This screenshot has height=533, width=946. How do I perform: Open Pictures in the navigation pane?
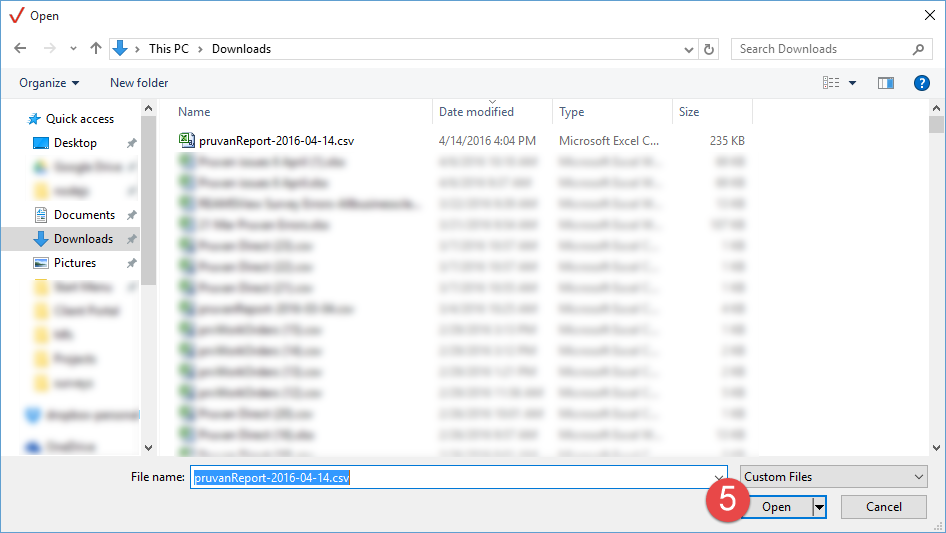[75, 263]
